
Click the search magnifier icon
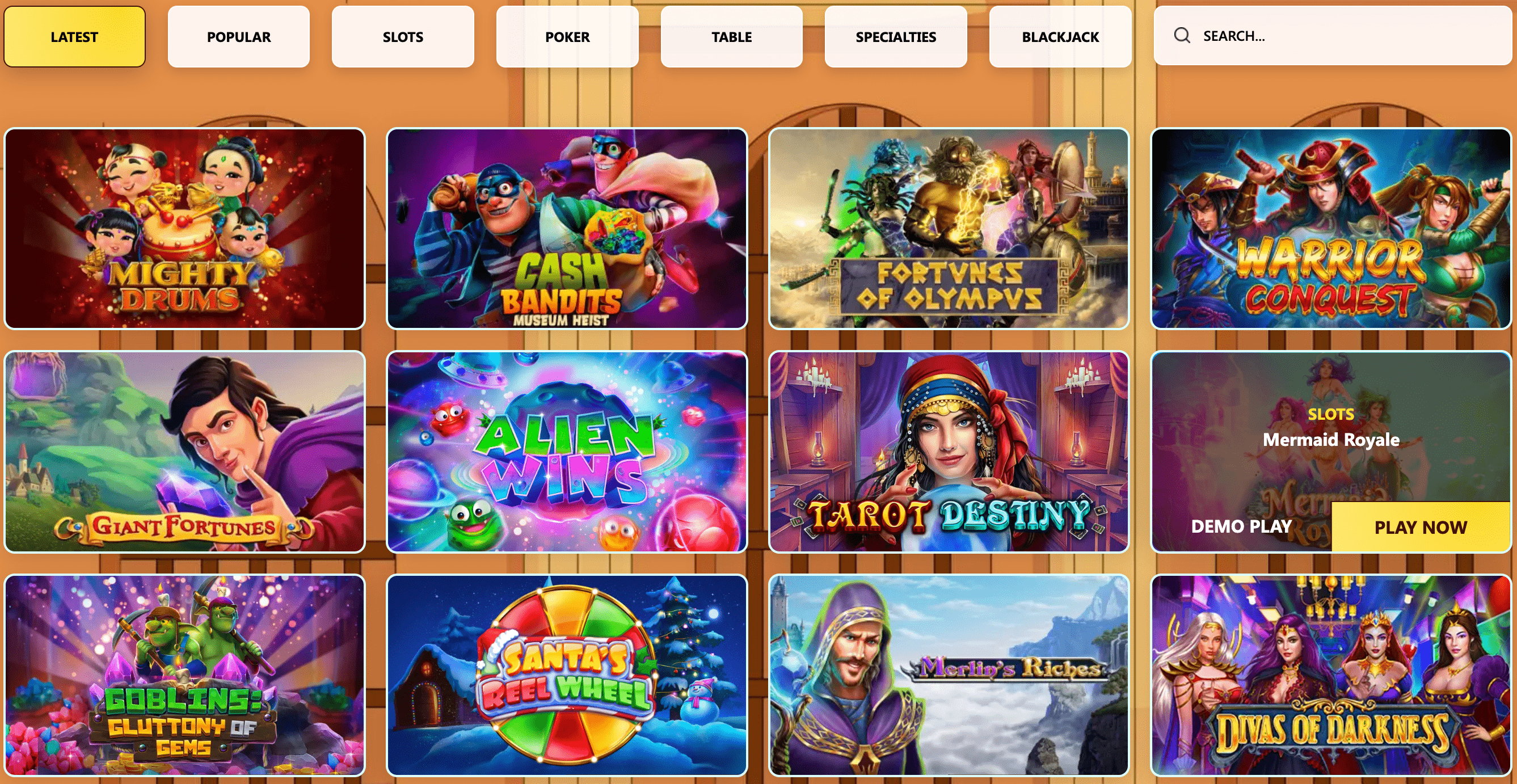1181,36
